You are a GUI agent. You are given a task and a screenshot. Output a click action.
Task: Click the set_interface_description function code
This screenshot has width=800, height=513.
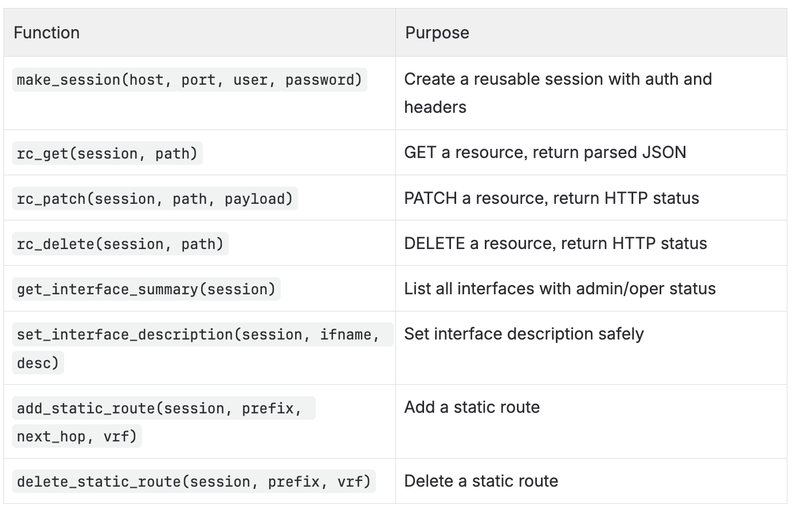tap(202, 349)
